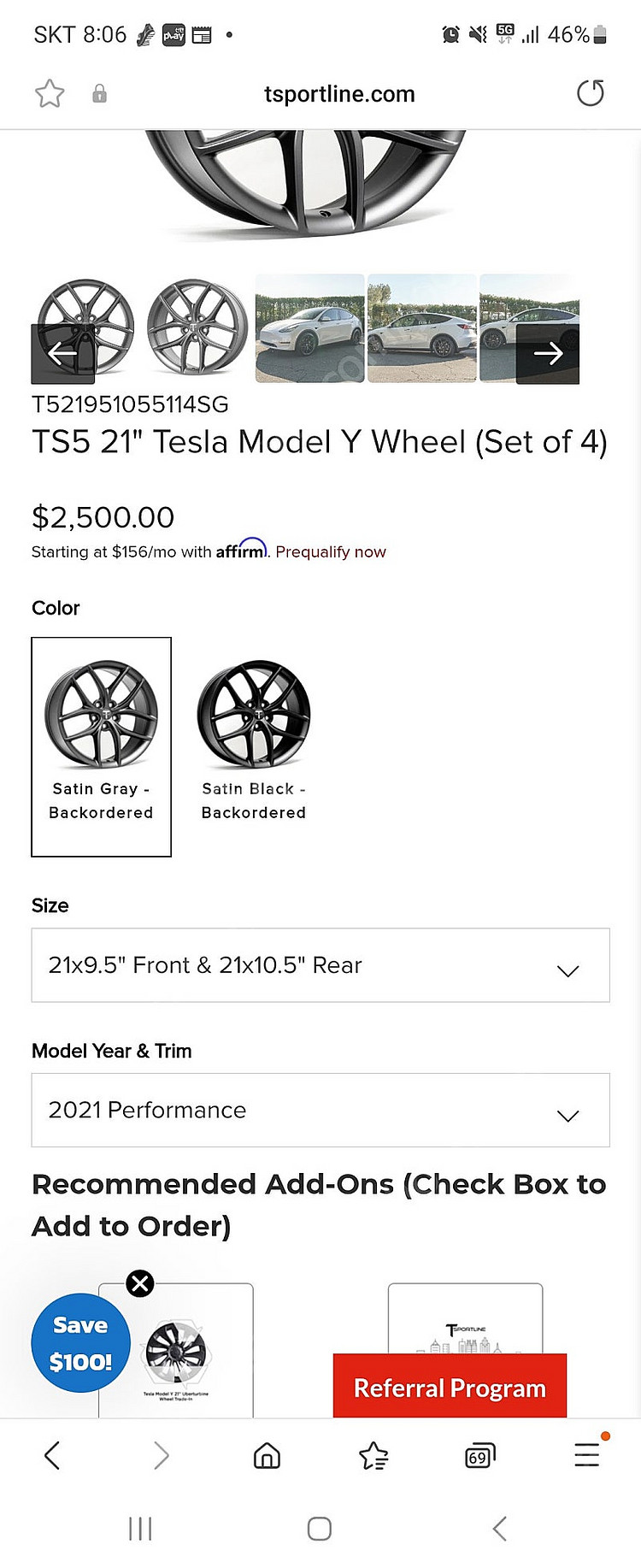Tap the Save $100 offer bubble
This screenshot has width=641, height=1568.
click(80, 1343)
